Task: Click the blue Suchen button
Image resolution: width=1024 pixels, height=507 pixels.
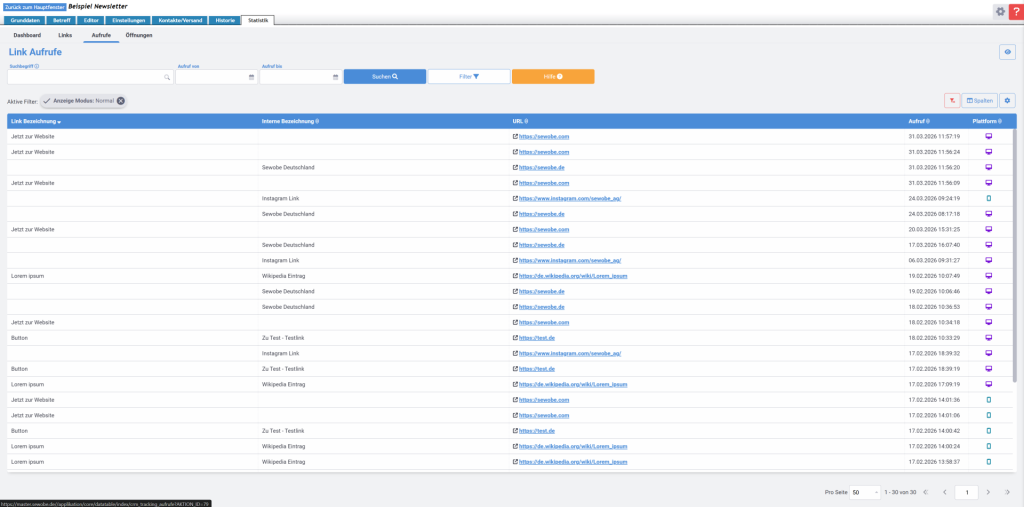Action: (x=385, y=77)
